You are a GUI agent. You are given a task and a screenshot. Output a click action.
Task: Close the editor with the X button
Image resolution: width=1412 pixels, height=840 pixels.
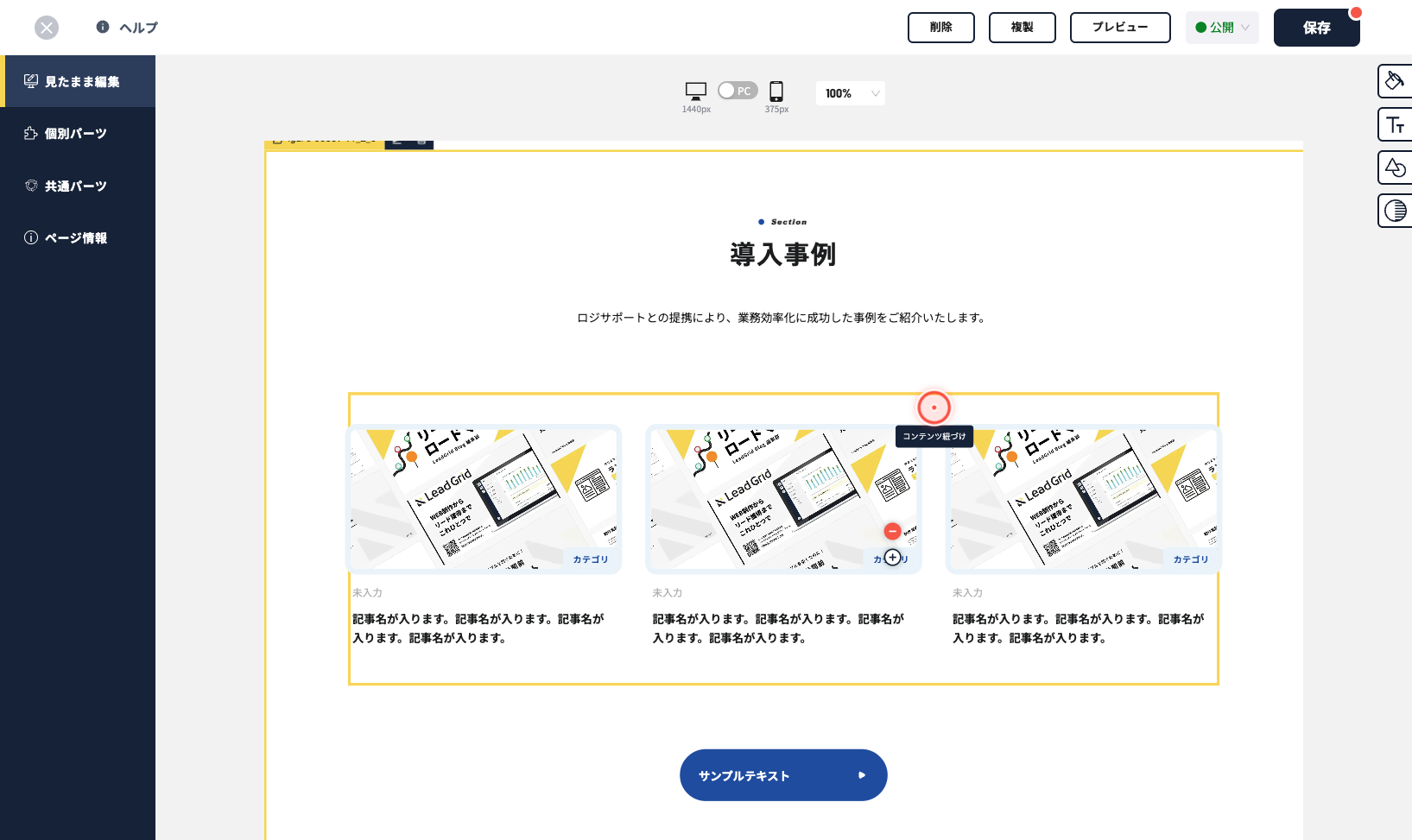pyautogui.click(x=47, y=28)
